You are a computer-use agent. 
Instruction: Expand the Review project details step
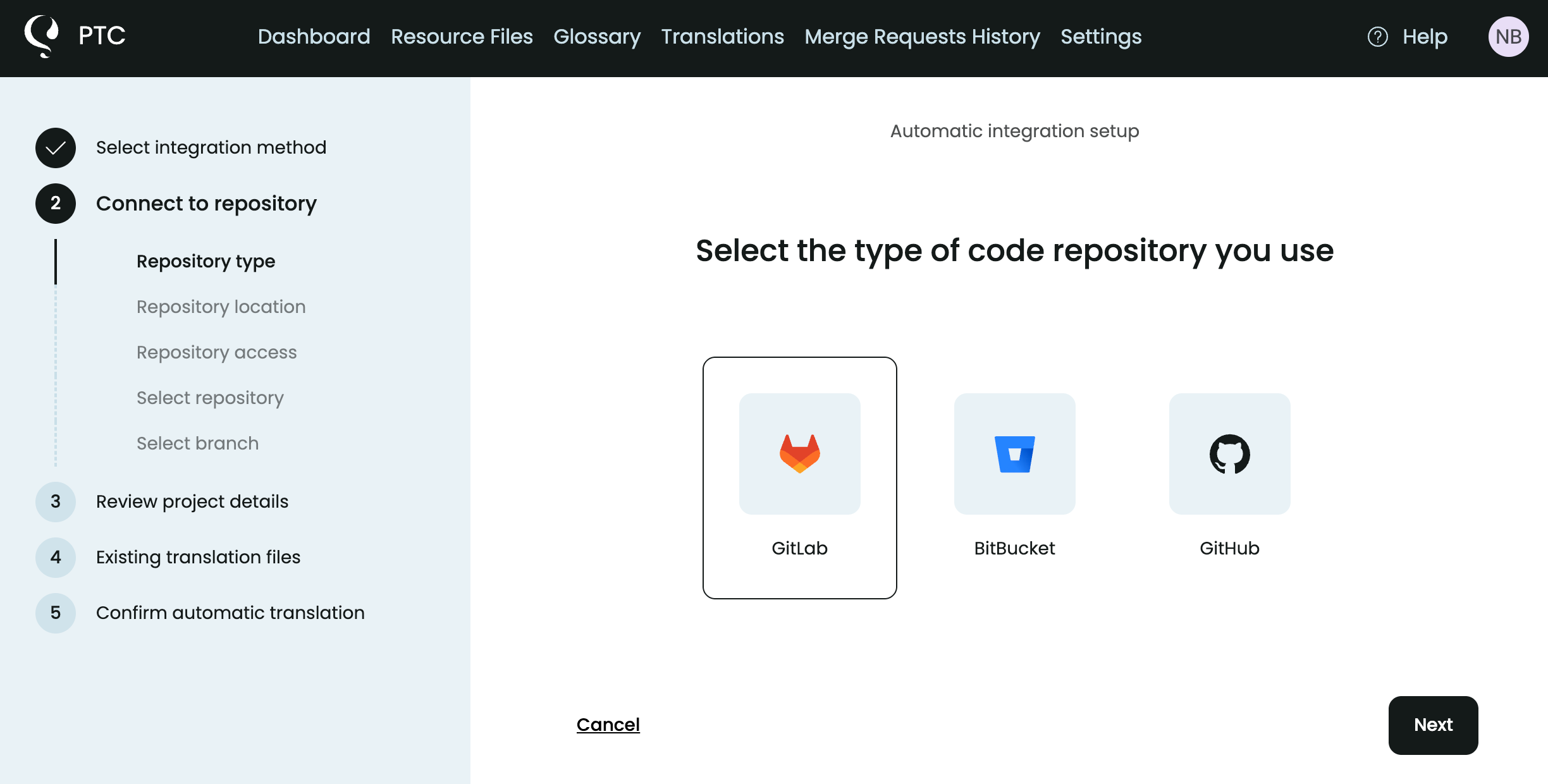[192, 501]
